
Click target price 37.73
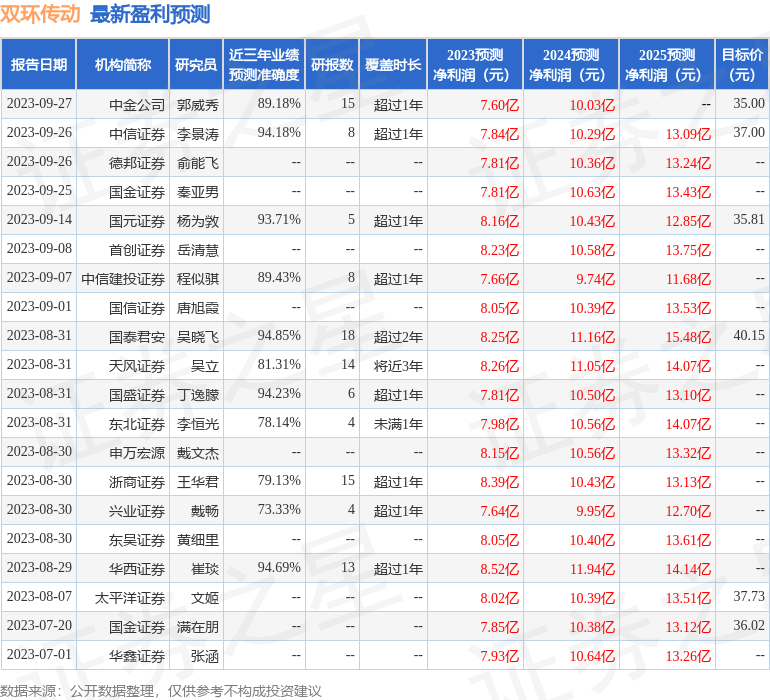pos(749,596)
